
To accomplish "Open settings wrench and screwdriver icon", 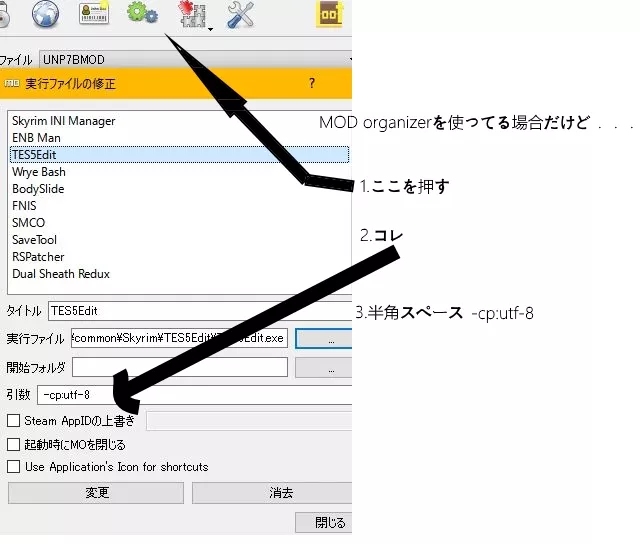I will [x=240, y=14].
